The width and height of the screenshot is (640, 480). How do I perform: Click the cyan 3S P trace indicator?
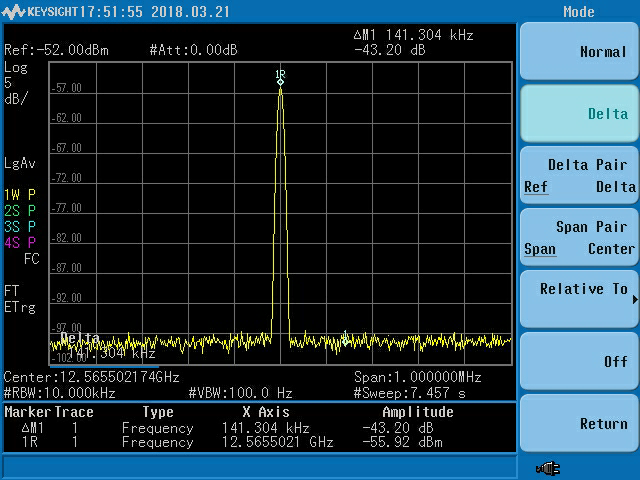pyautogui.click(x=20, y=227)
